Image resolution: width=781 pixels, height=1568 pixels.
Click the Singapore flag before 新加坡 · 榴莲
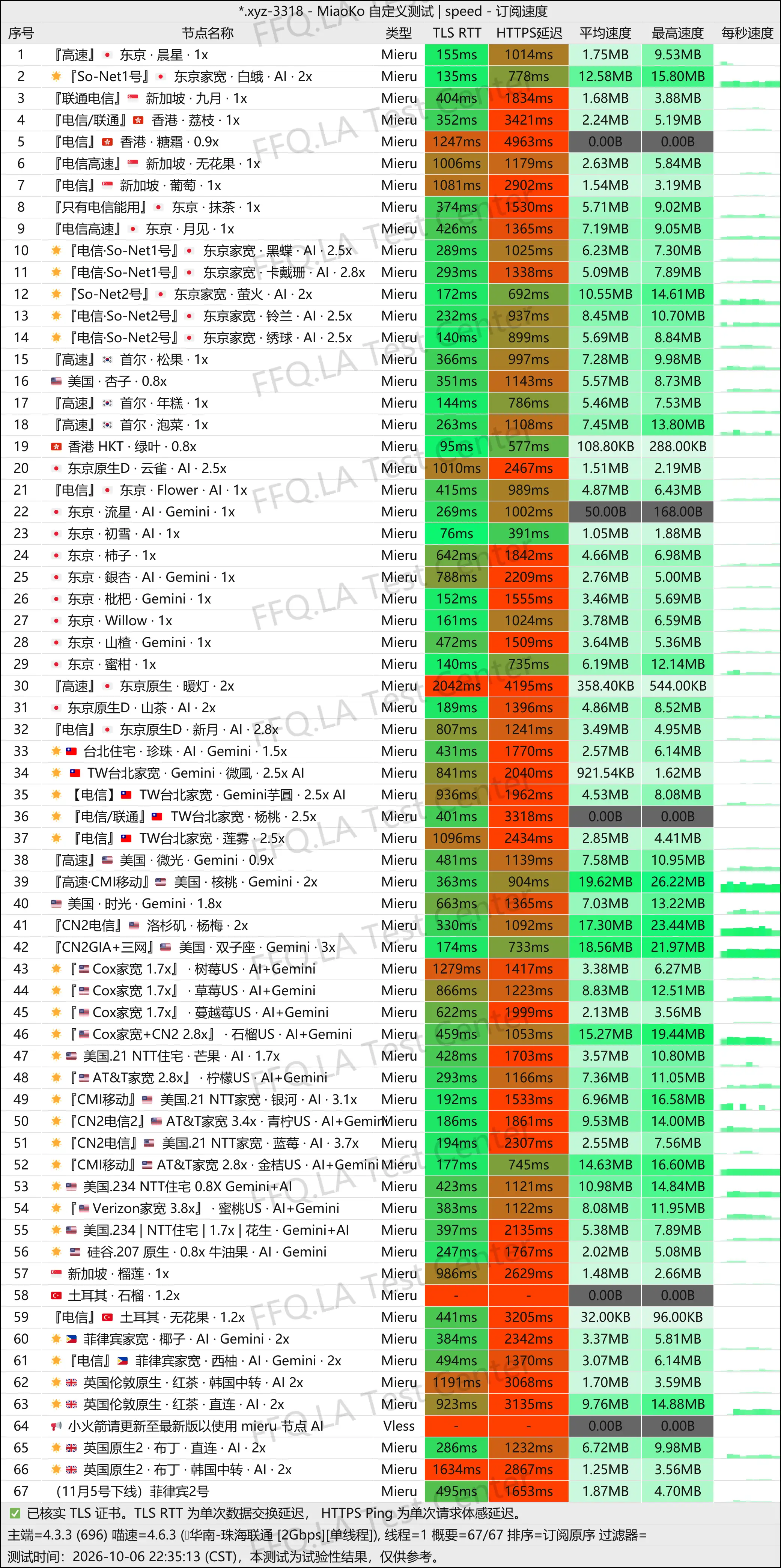point(56,1273)
